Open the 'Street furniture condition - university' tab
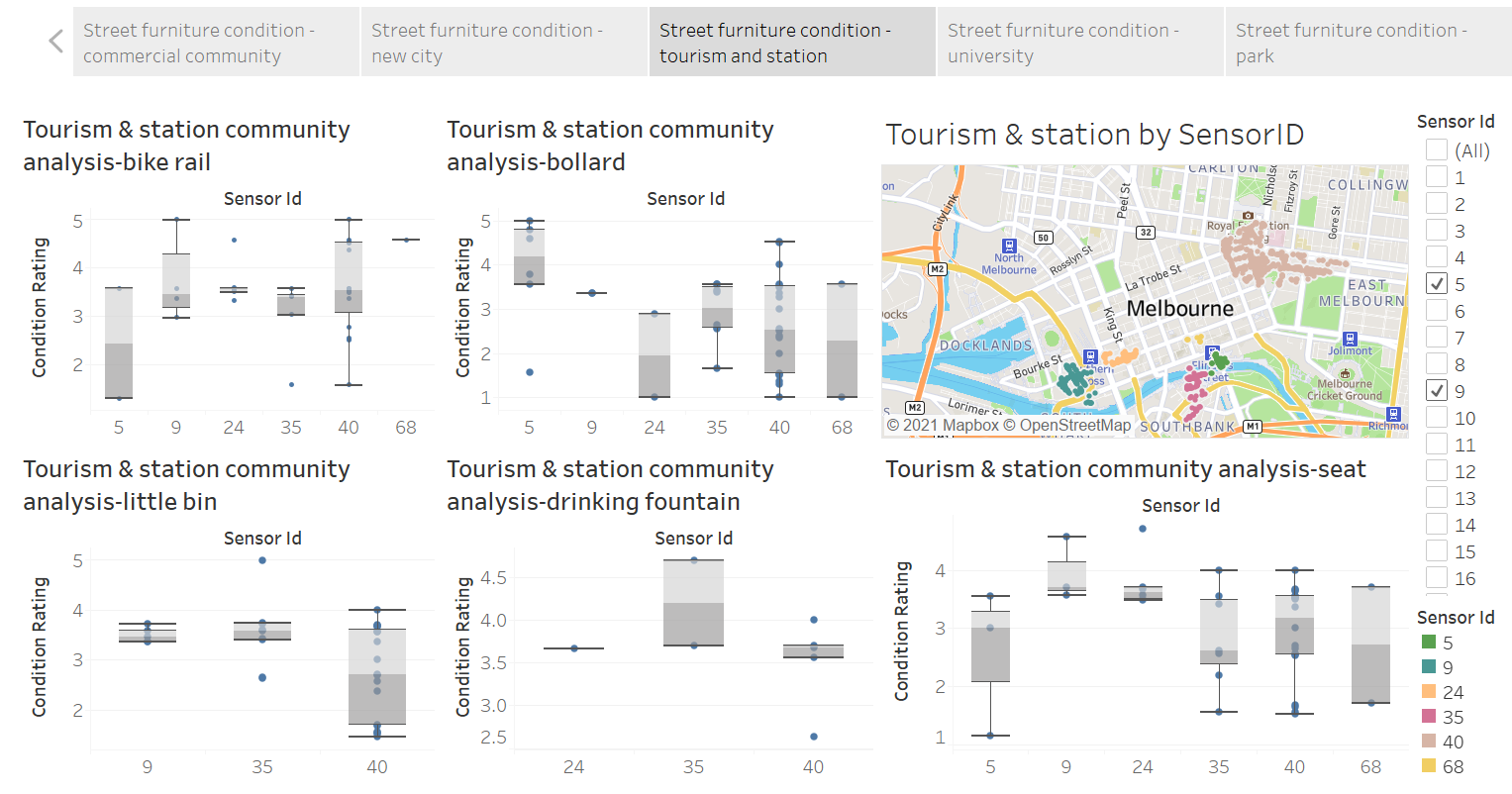 click(1079, 42)
